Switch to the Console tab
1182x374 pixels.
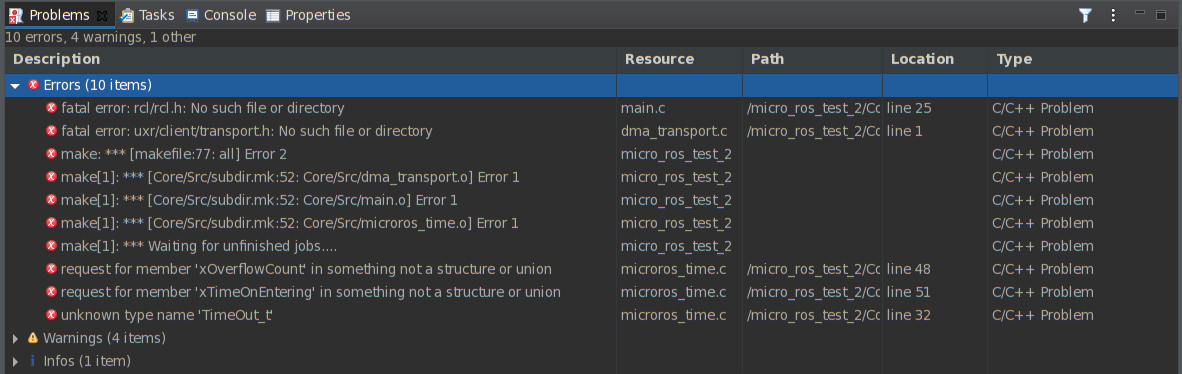pos(221,15)
